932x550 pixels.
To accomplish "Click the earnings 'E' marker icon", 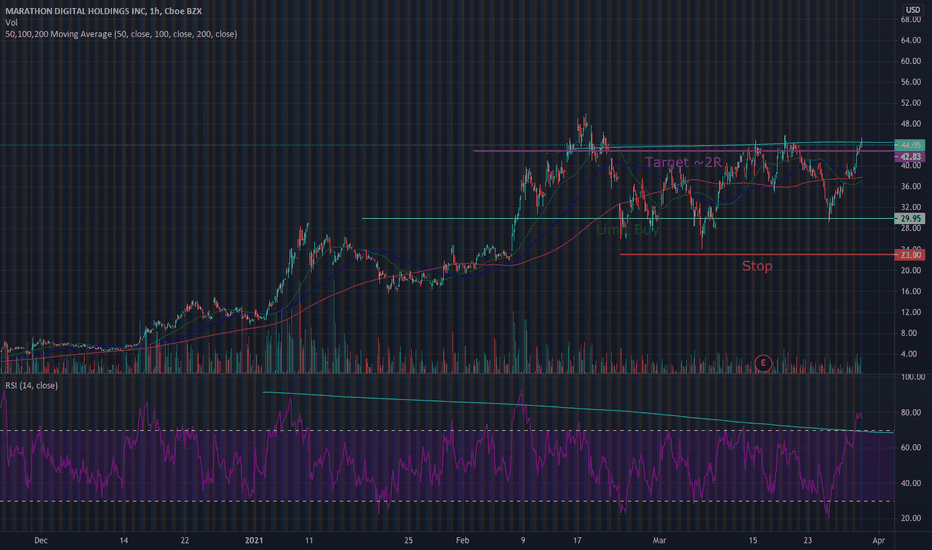I will click(x=763, y=363).
